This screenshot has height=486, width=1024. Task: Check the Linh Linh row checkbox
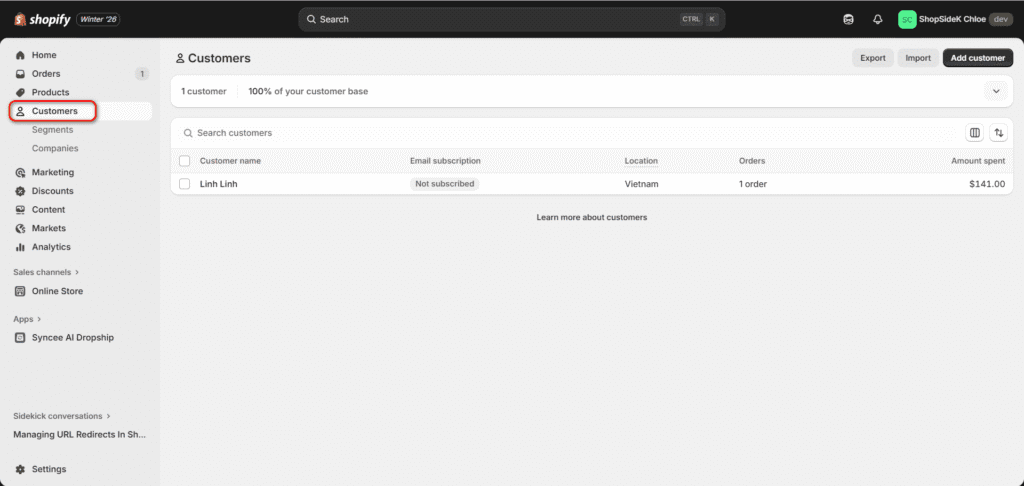[x=184, y=184]
